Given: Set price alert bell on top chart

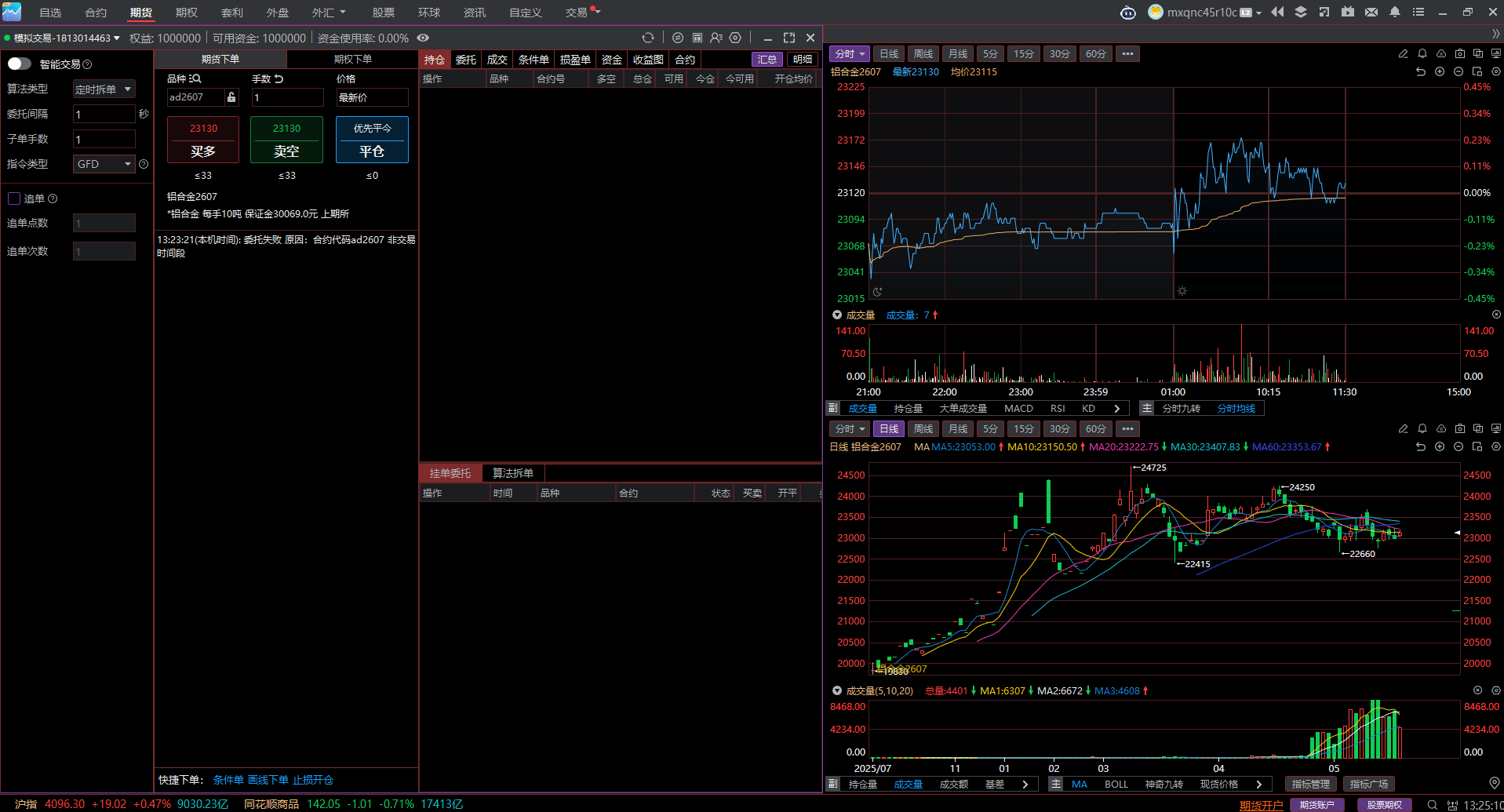Looking at the screenshot, I should point(1422,53).
